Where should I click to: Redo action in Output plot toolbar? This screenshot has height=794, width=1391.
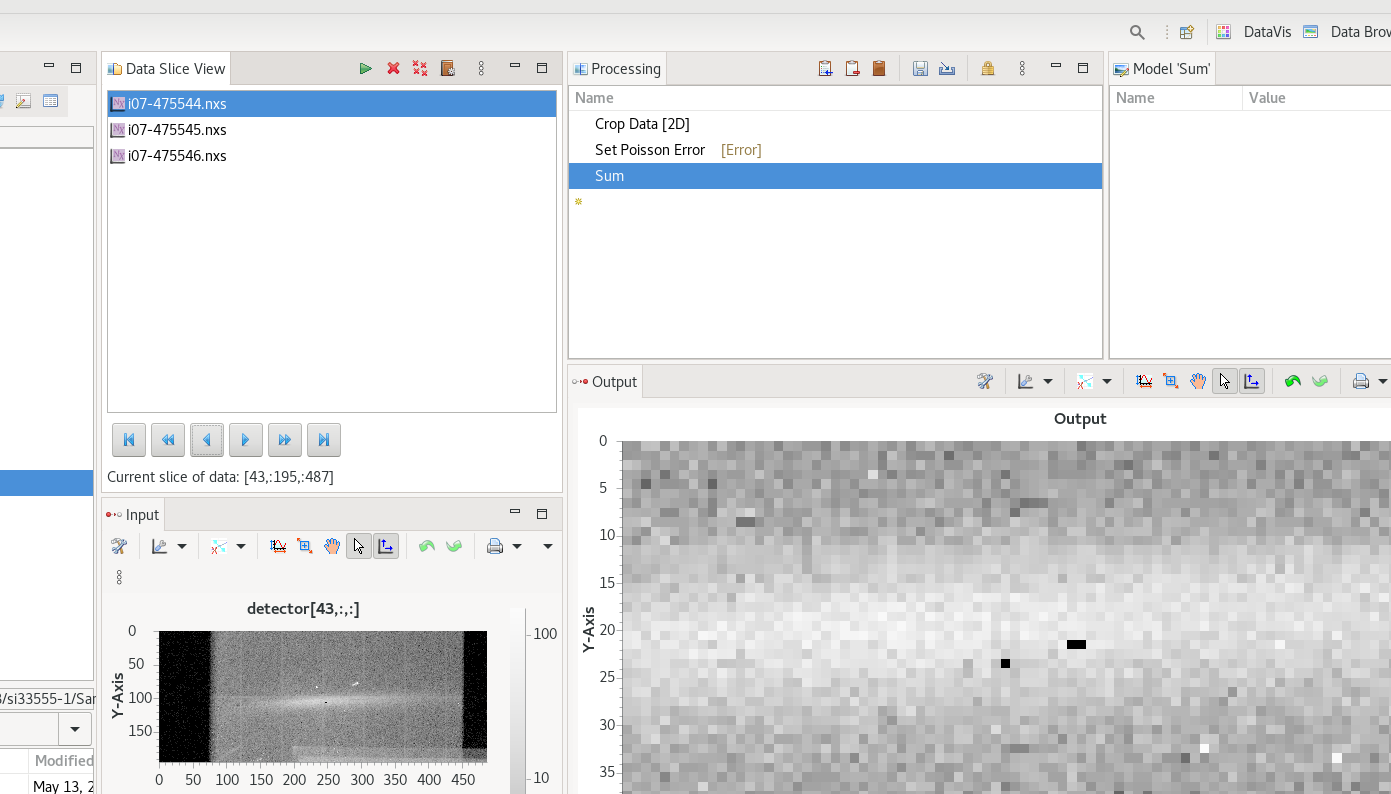1320,381
